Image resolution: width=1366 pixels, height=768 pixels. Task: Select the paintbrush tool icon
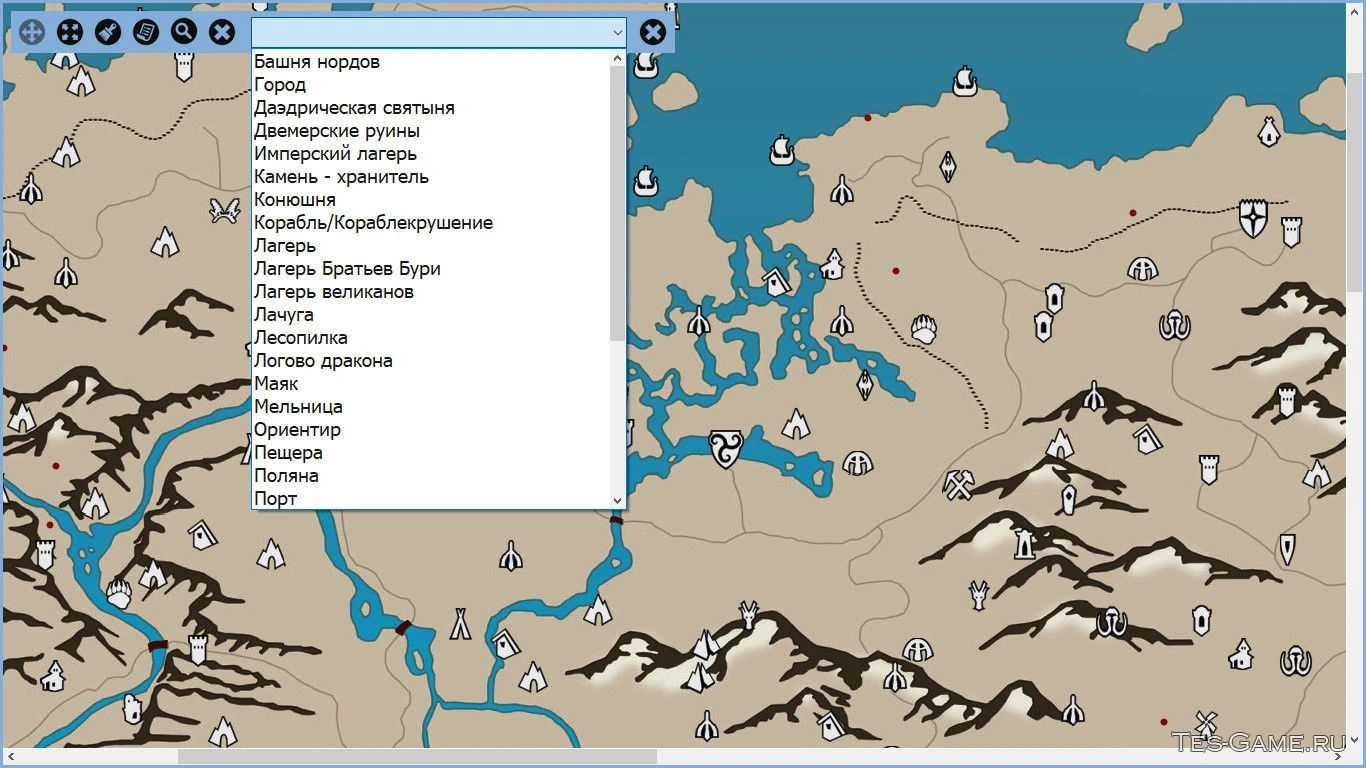pos(108,32)
